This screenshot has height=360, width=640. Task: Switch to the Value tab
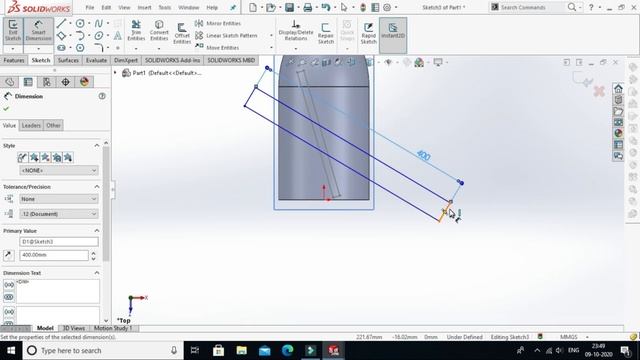pyautogui.click(x=9, y=125)
